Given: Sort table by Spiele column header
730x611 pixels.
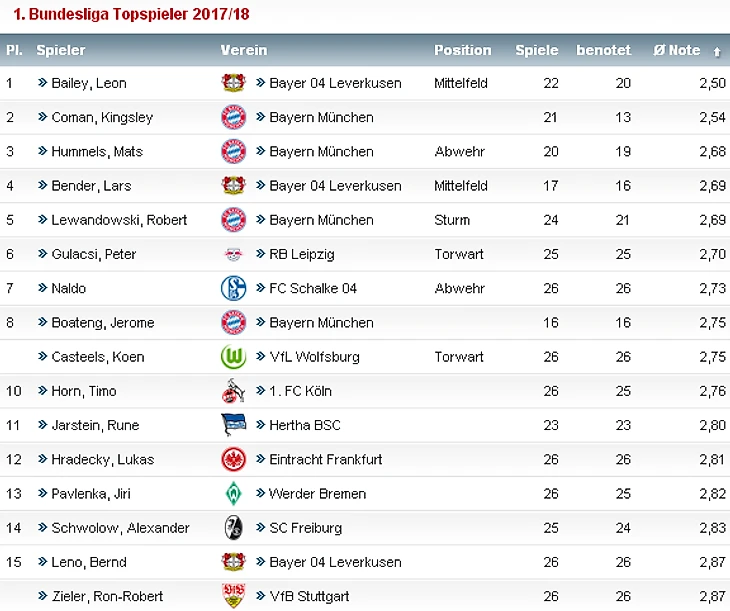Looking at the screenshot, I should click(x=537, y=50).
